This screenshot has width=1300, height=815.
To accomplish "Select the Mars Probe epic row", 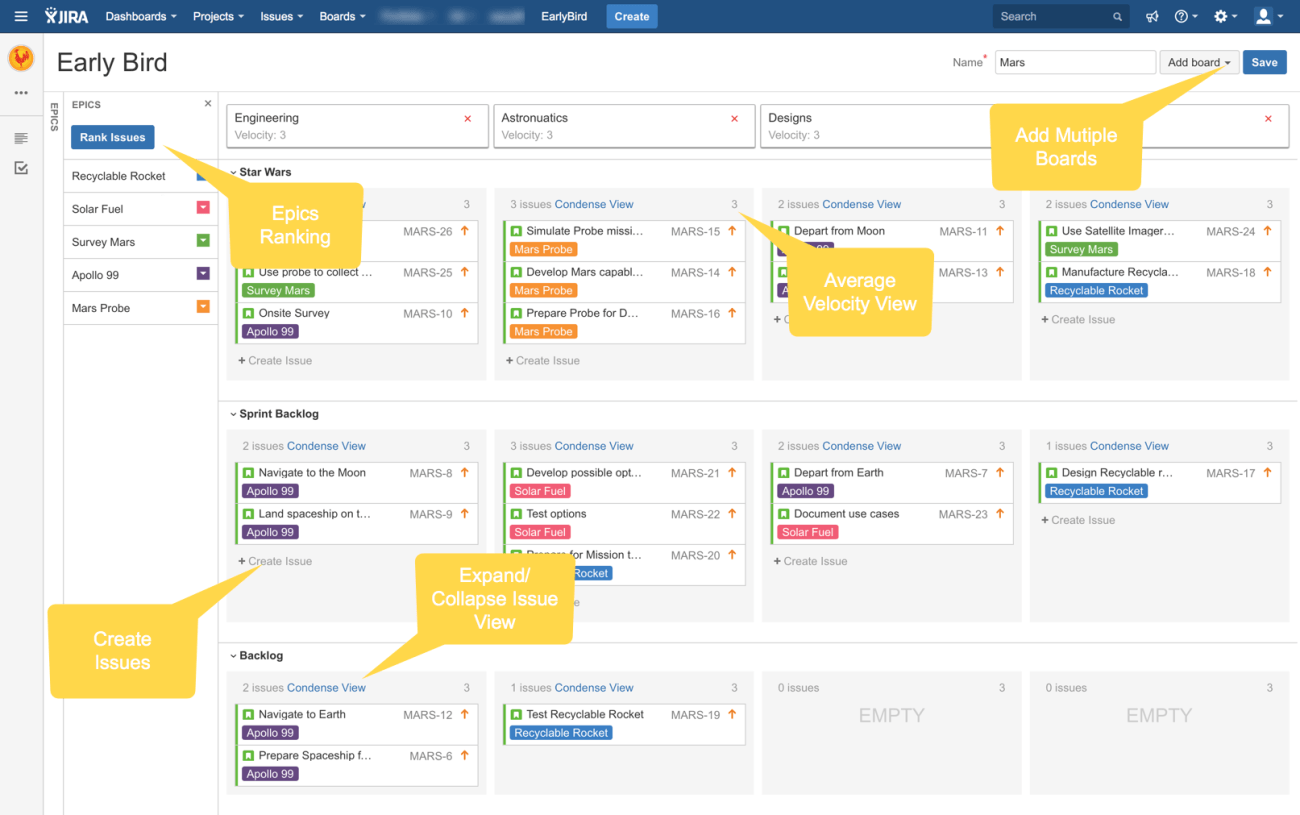I will click(141, 308).
